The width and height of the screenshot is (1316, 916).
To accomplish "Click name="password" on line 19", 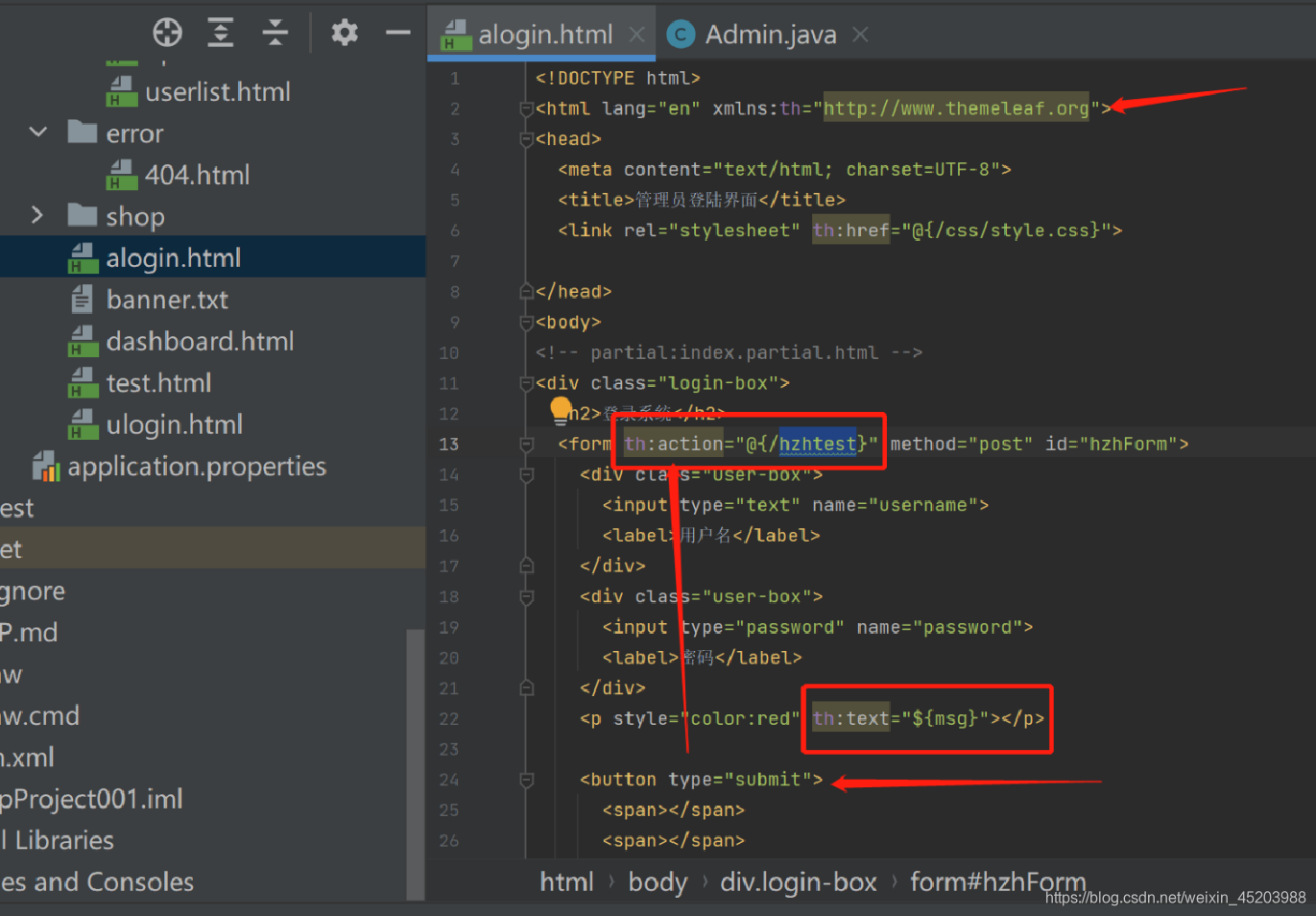I will click(x=939, y=628).
